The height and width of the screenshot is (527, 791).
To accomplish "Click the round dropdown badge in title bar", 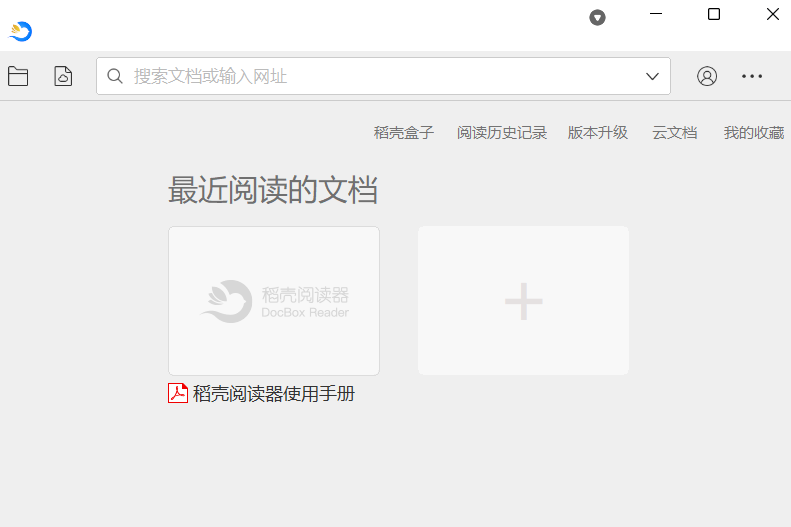I will [x=597, y=18].
